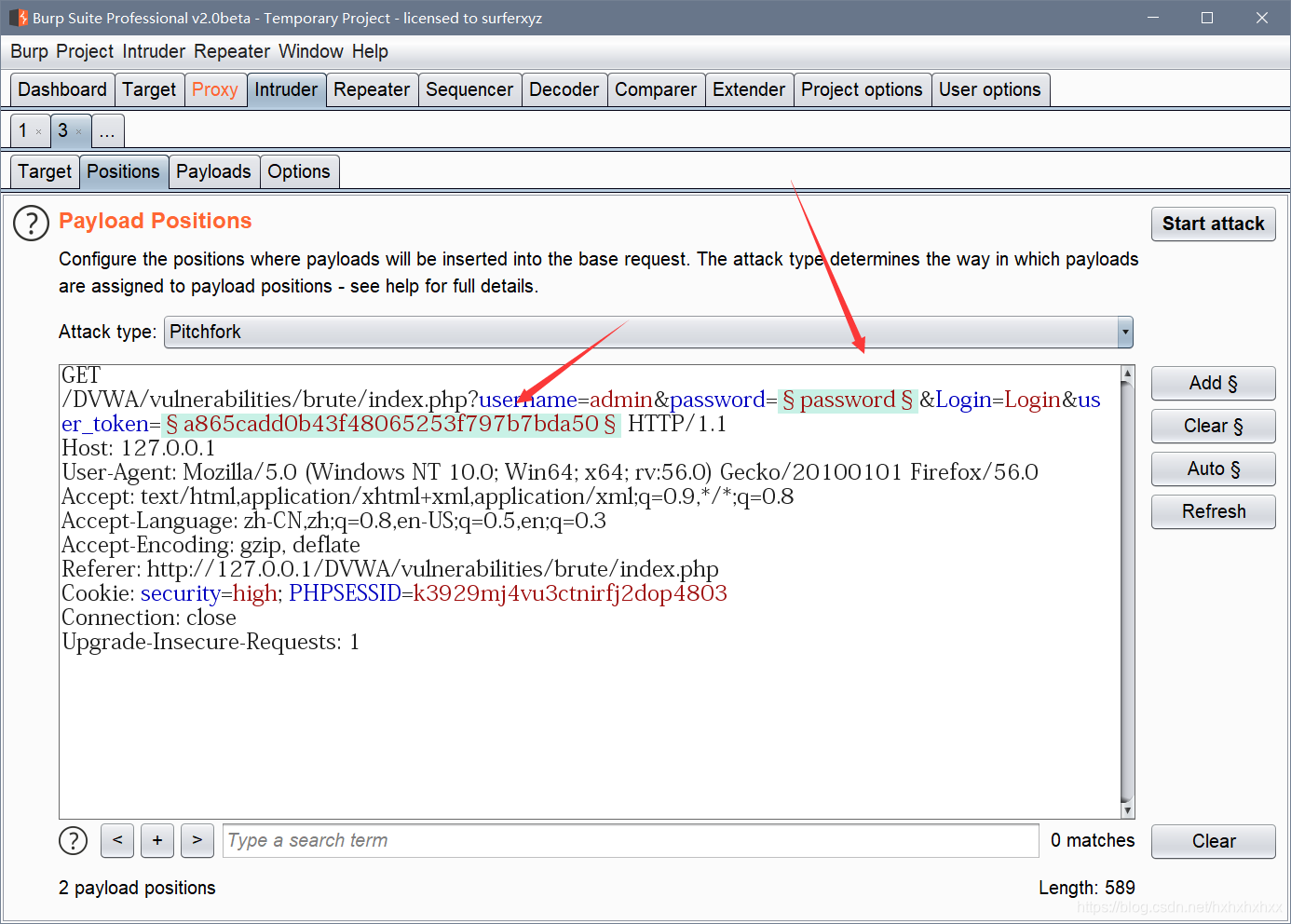1291x924 pixels.
Task: Select the main Intruder tab
Action: (x=286, y=89)
